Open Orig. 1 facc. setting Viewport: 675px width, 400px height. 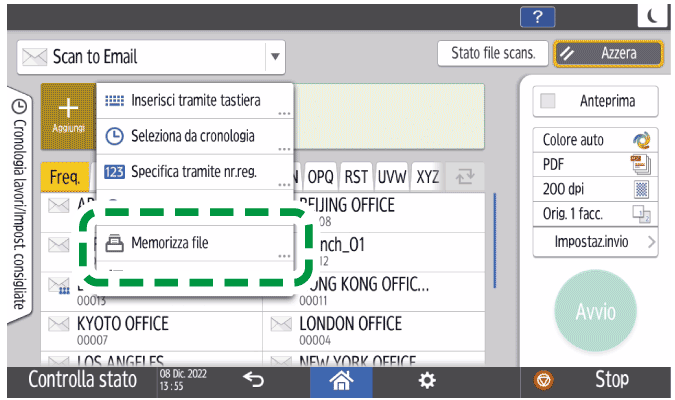point(595,214)
